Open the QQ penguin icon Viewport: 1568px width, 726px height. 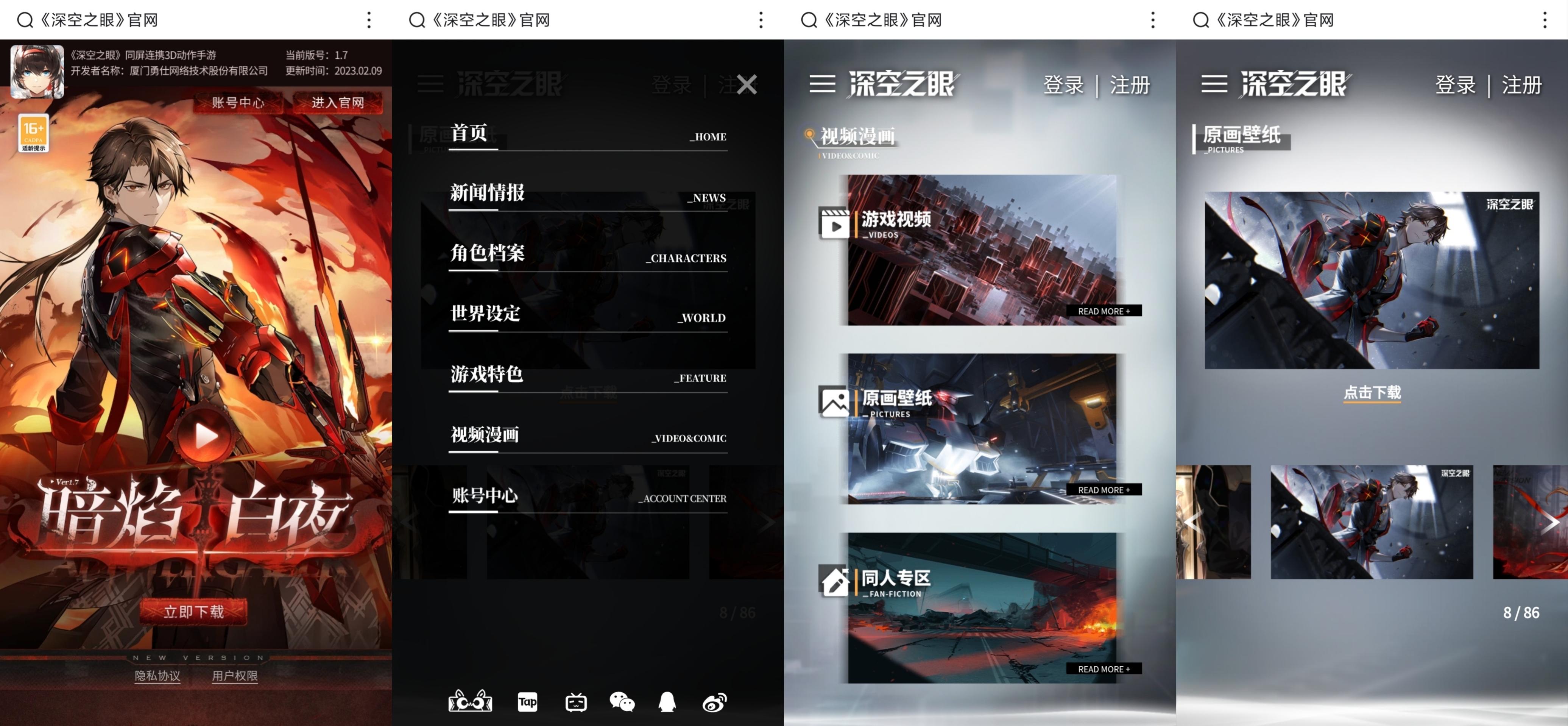[667, 702]
